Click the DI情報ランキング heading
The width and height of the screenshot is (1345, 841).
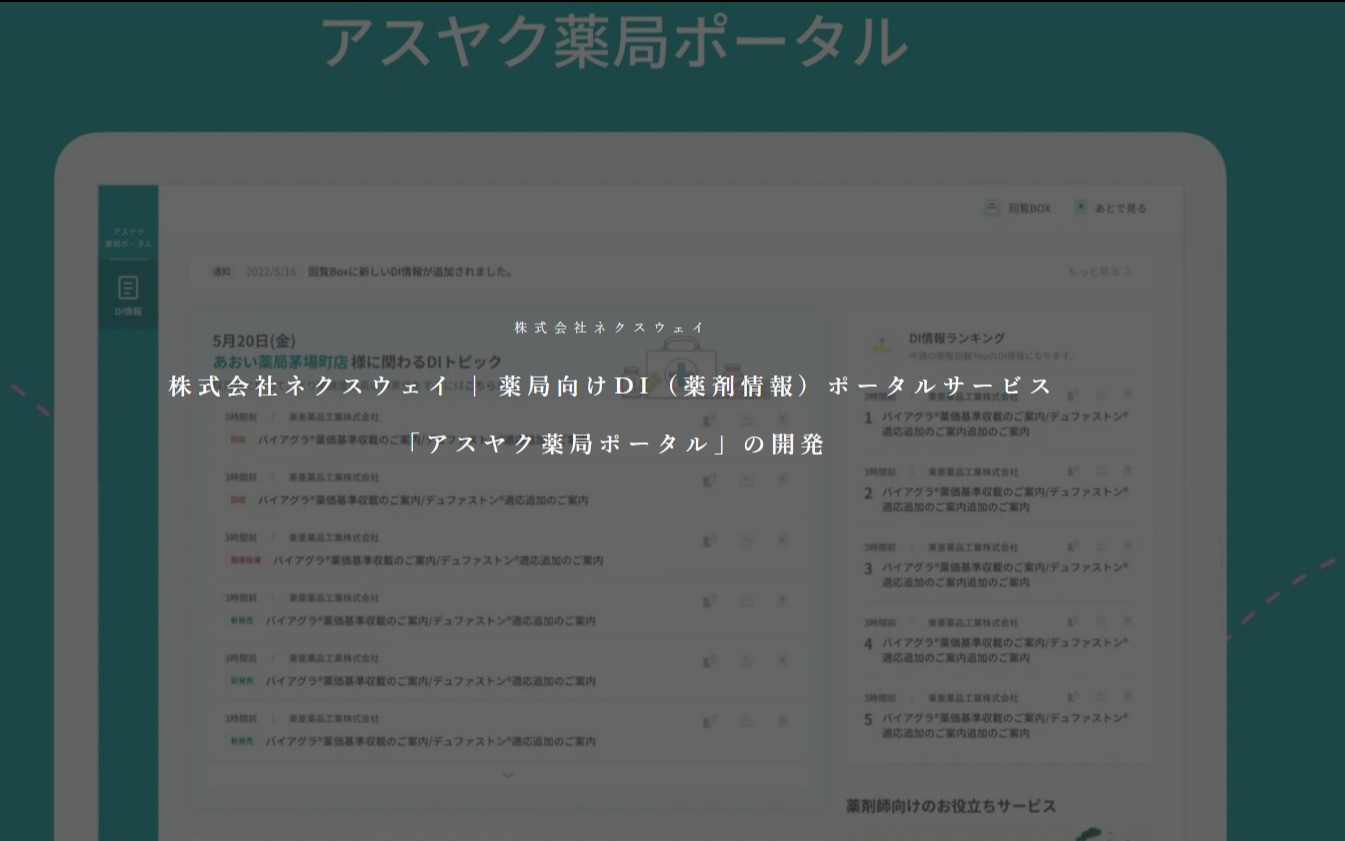pyautogui.click(x=957, y=338)
